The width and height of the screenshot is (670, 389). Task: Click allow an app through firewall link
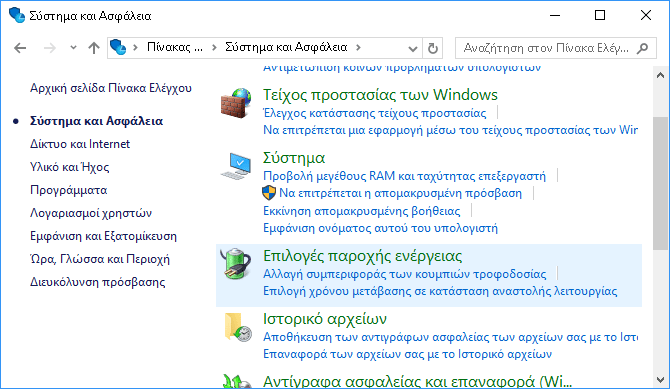click(450, 130)
